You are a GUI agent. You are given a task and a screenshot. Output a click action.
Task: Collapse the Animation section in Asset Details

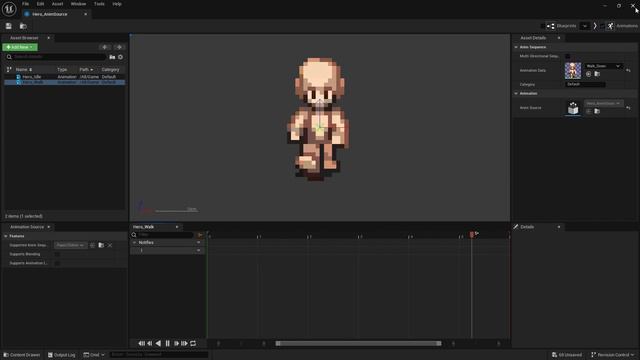516,93
